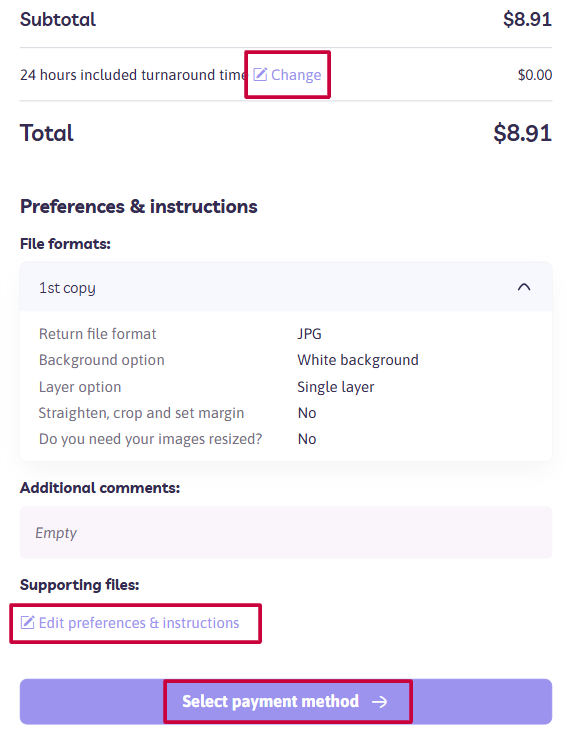Select payment method button

(x=286, y=701)
